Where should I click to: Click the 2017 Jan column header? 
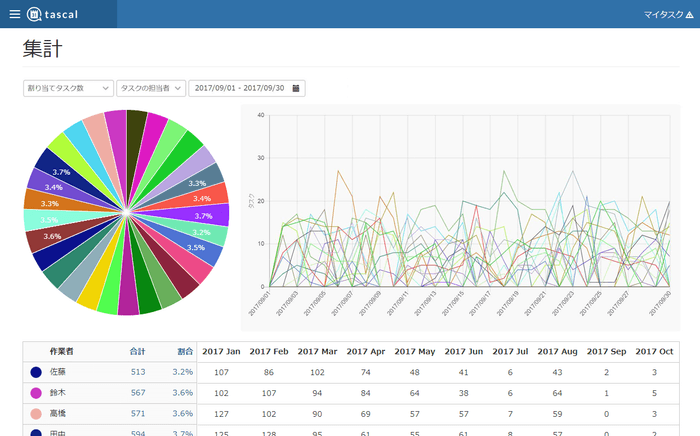[x=221, y=351]
